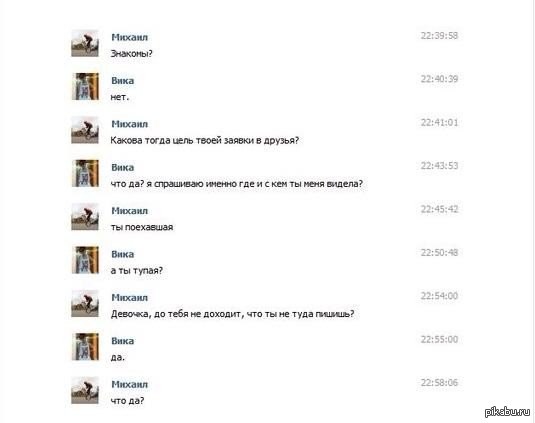The width and height of the screenshot is (535, 423).
Task: Click the pikabu.ru watermark
Action: tap(507, 411)
